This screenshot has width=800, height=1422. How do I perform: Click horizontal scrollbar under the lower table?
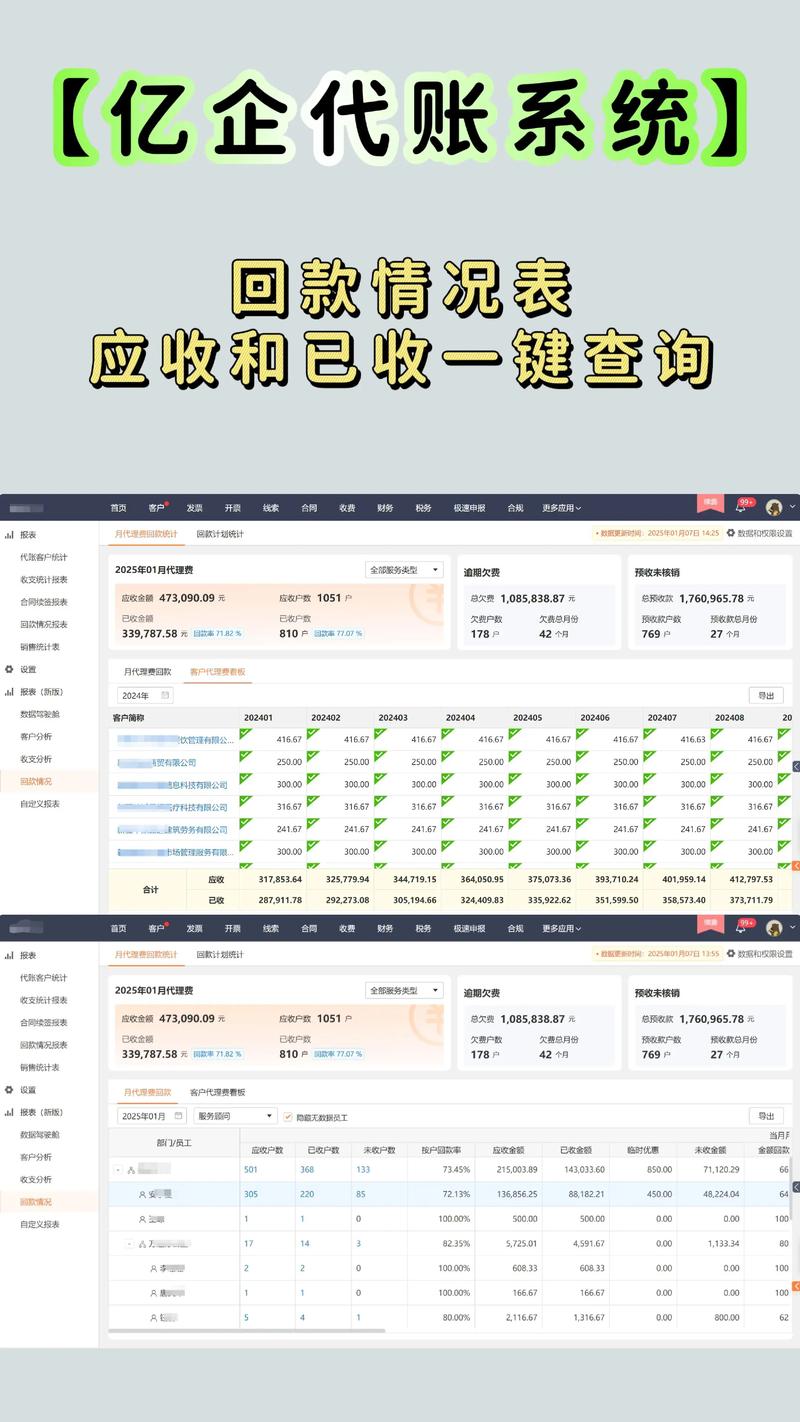tap(247, 1331)
